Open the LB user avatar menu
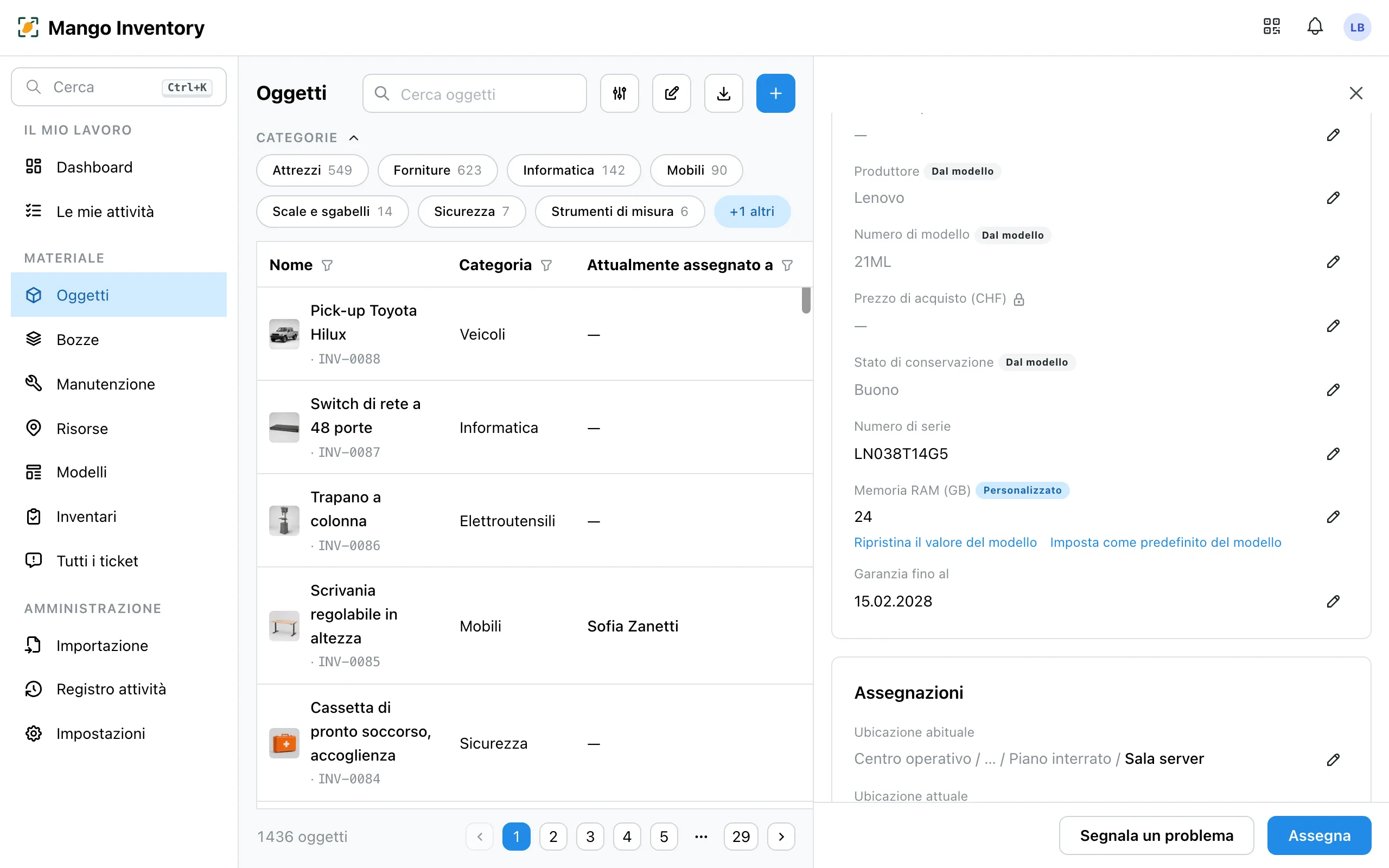 (1357, 27)
